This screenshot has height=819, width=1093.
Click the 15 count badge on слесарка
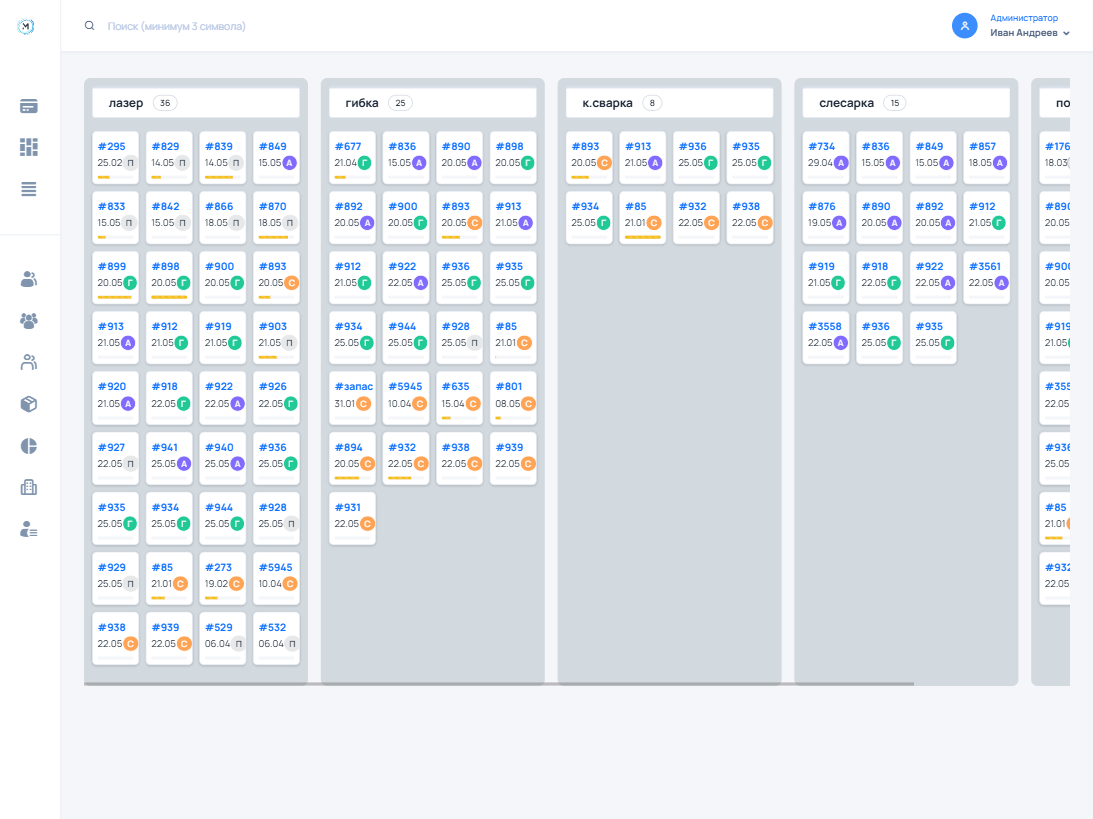pos(894,103)
